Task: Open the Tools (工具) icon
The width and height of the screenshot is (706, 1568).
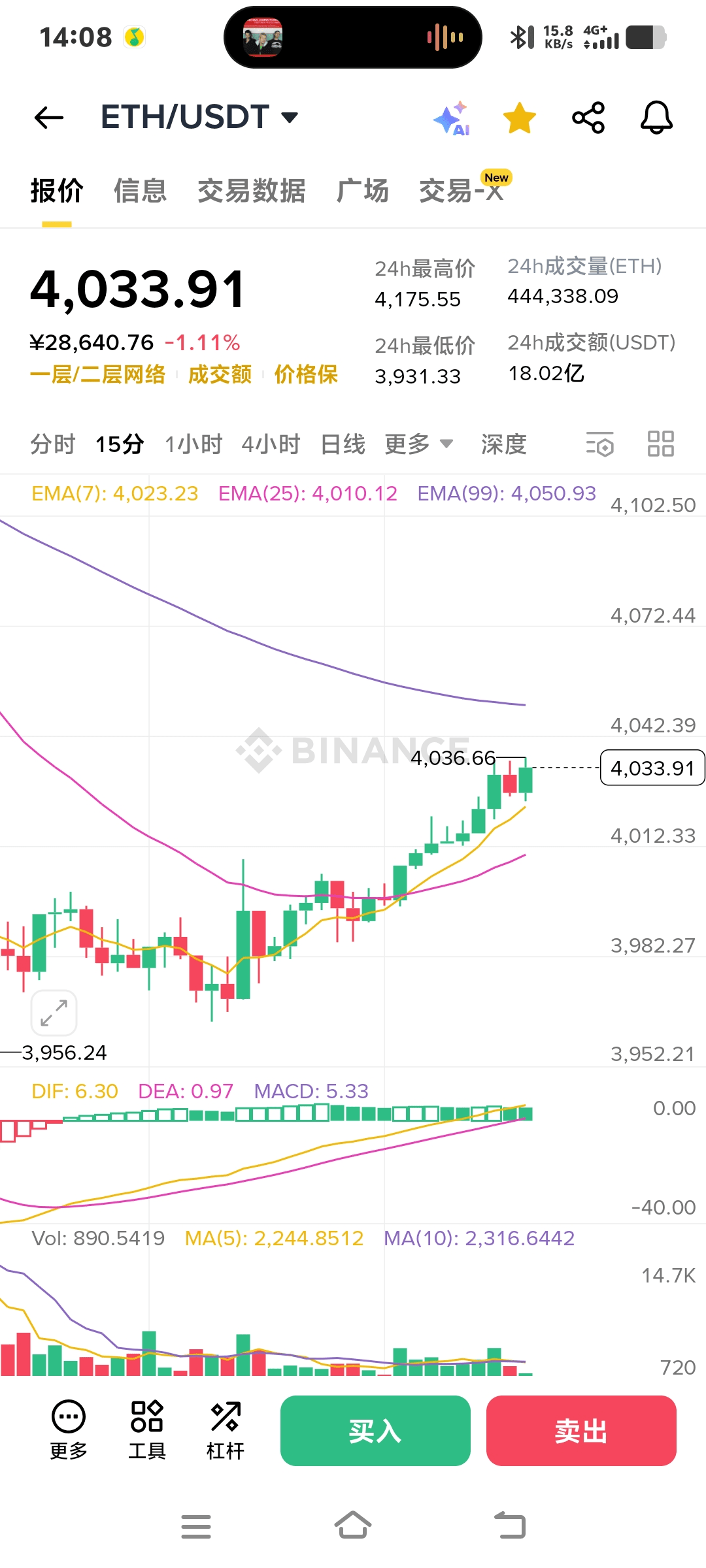Action: [x=147, y=1429]
